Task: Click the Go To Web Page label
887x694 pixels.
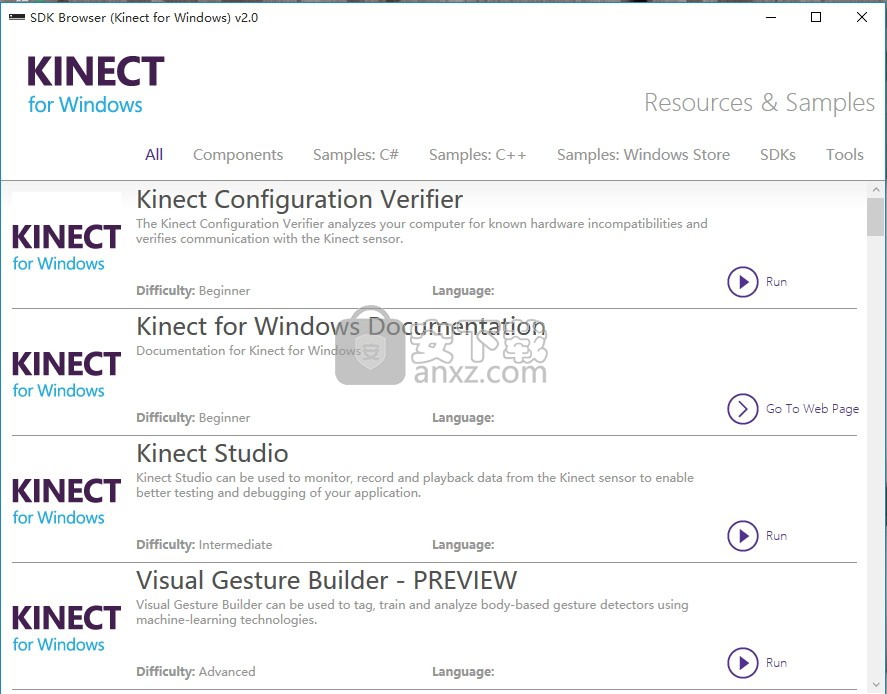Action: pyautogui.click(x=812, y=409)
